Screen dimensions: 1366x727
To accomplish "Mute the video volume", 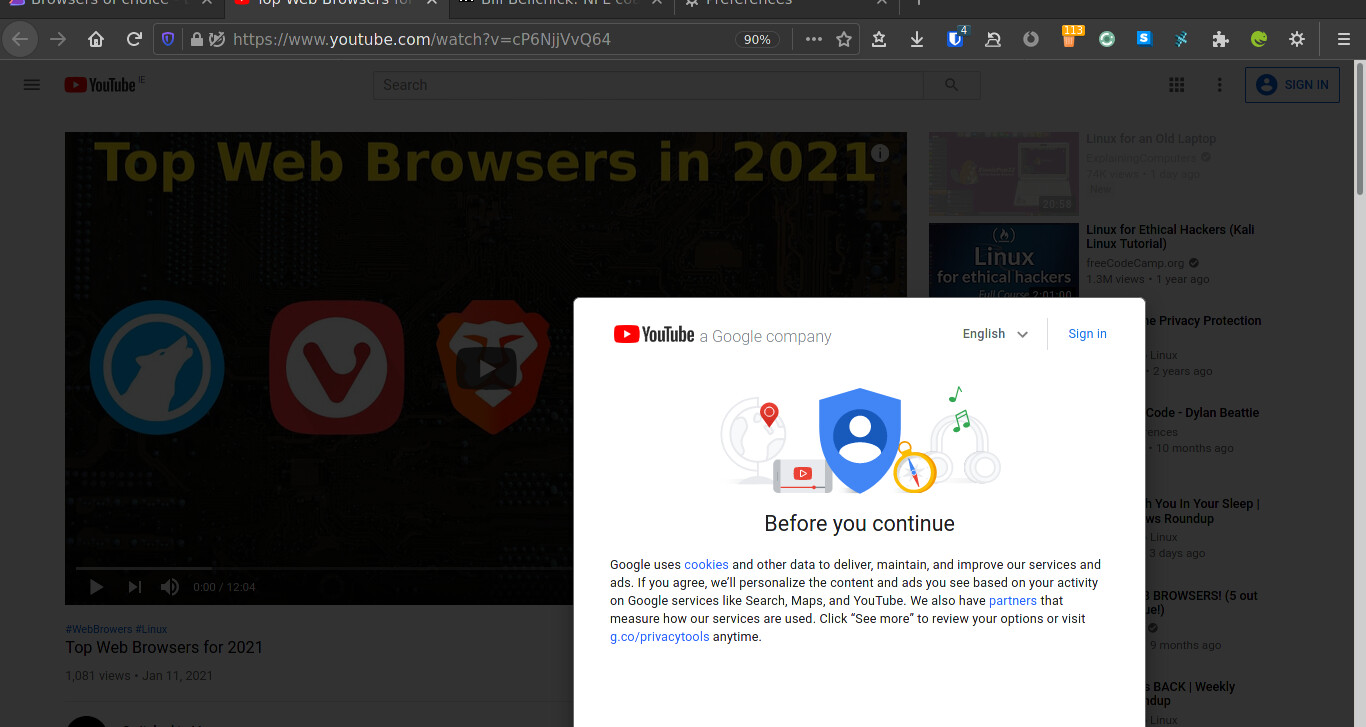I will (170, 587).
